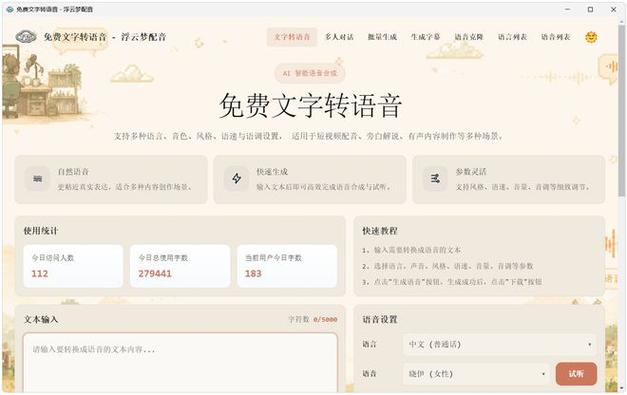This screenshot has width=627, height=395.
Task: Click the large 免费文字转语音 headline
Action: 310,106
